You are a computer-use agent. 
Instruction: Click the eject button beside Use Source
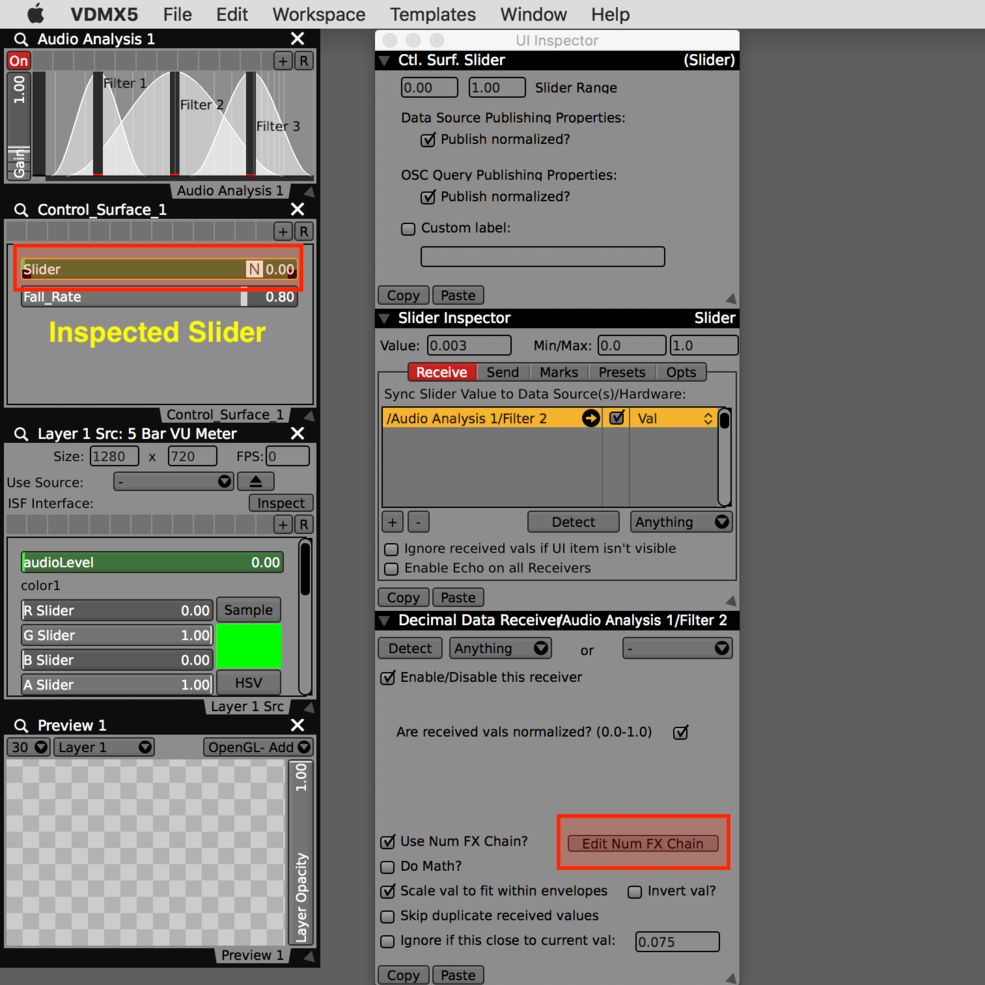256,482
